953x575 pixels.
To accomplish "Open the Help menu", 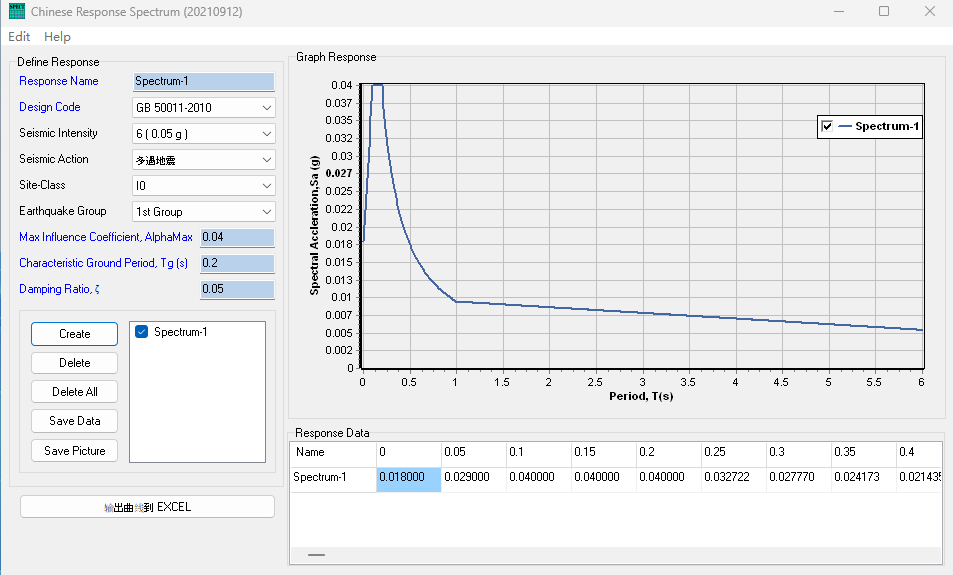I will coord(57,36).
